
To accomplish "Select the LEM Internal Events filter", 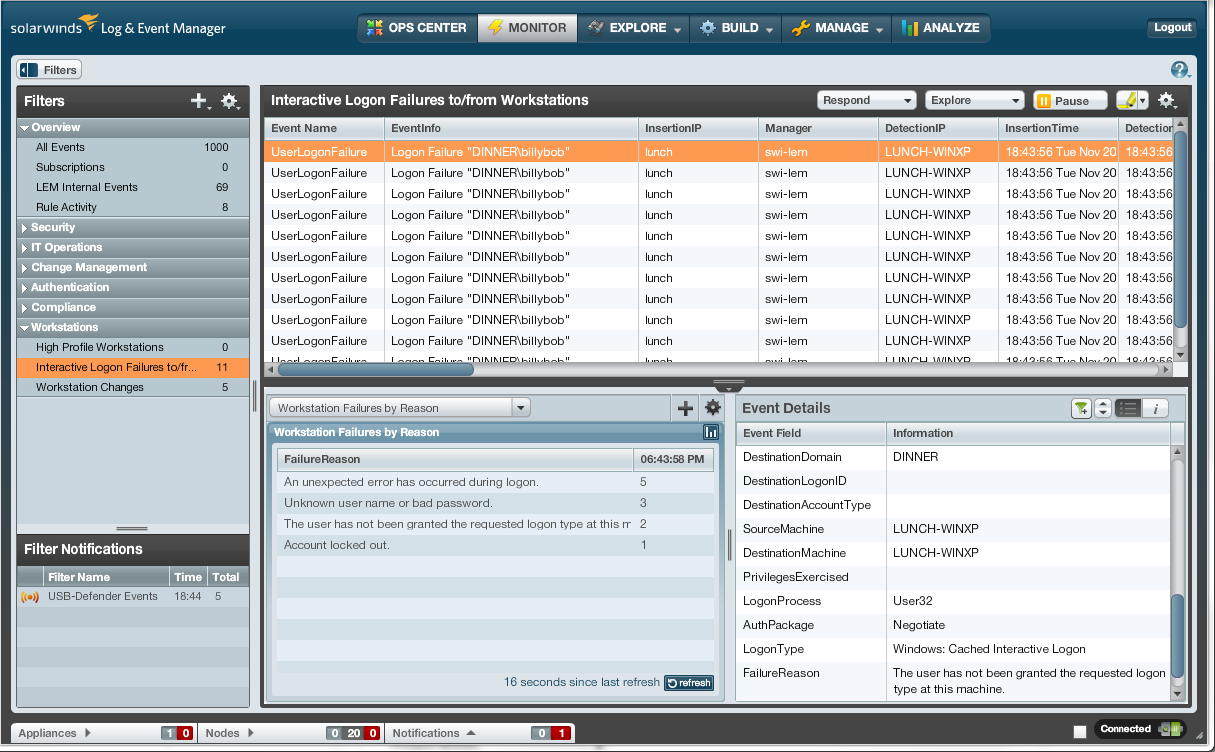I will pos(133,187).
